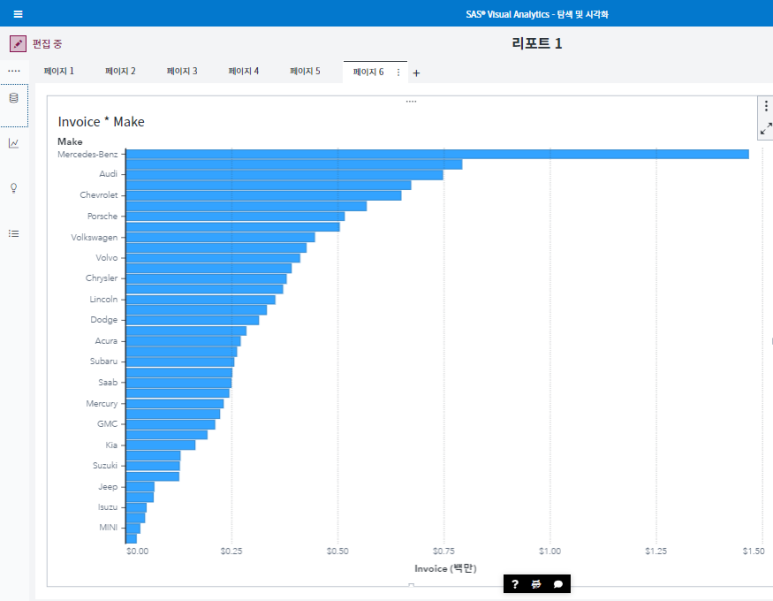
Task: Open the Data pane database icon
Action: 14,98
